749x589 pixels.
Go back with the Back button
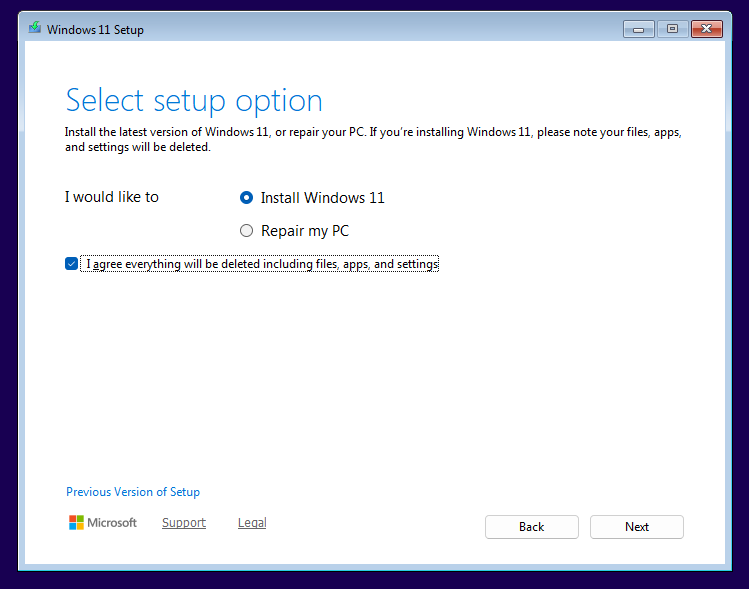[x=532, y=527]
